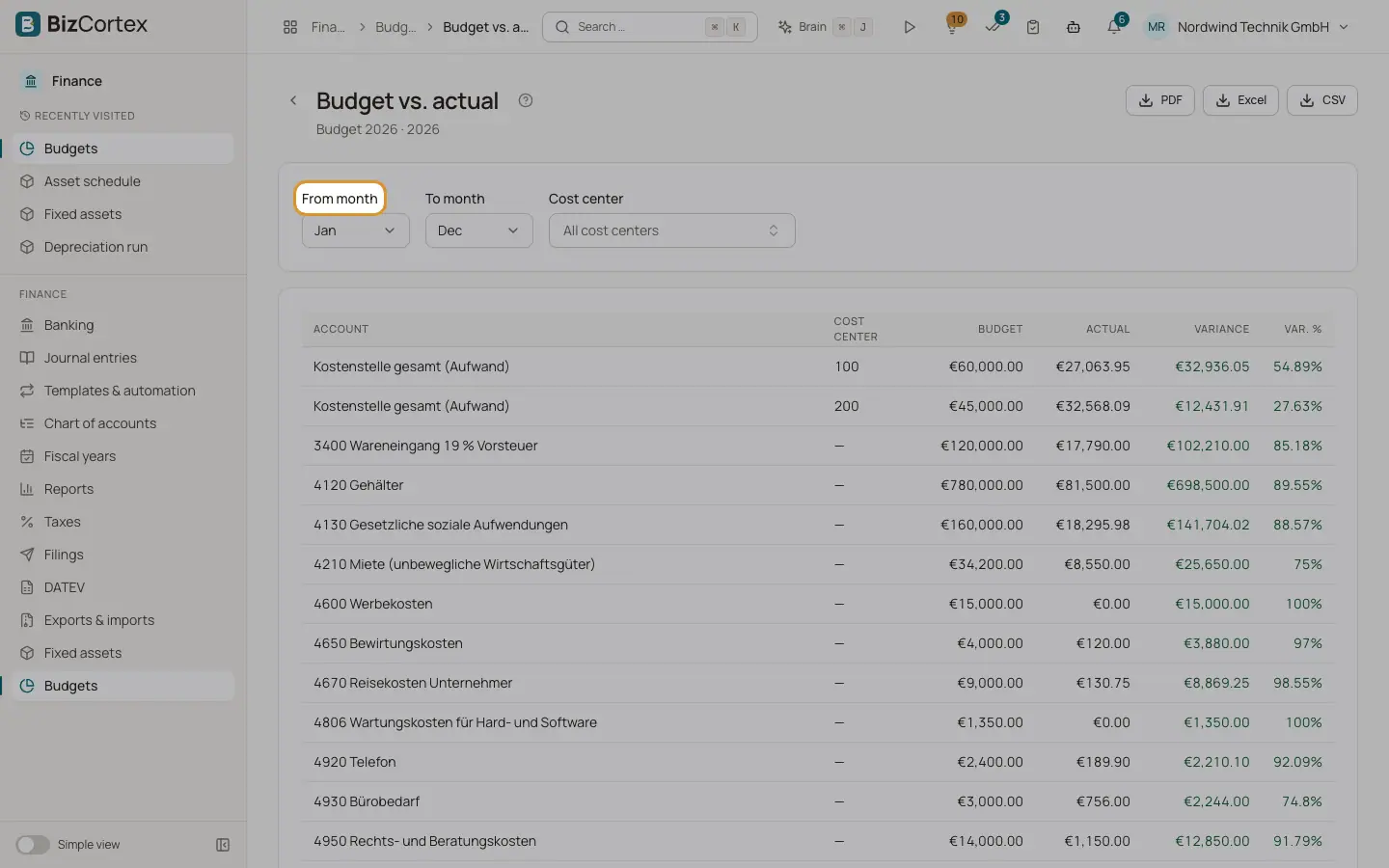Open Exports & imports in sidebar
The height and width of the screenshot is (868, 1389).
tap(123, 620)
